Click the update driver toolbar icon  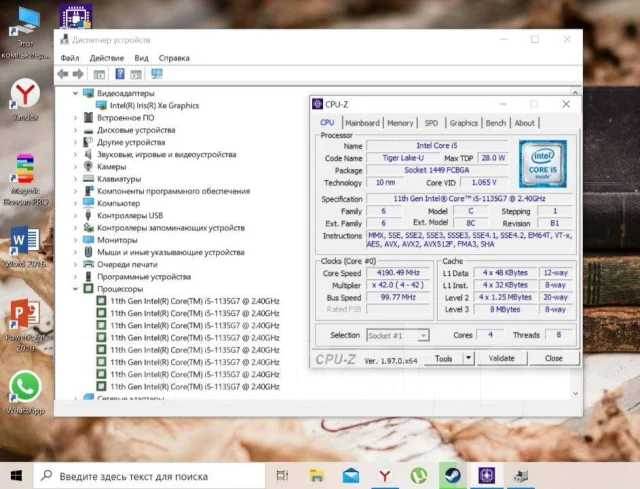coord(136,74)
